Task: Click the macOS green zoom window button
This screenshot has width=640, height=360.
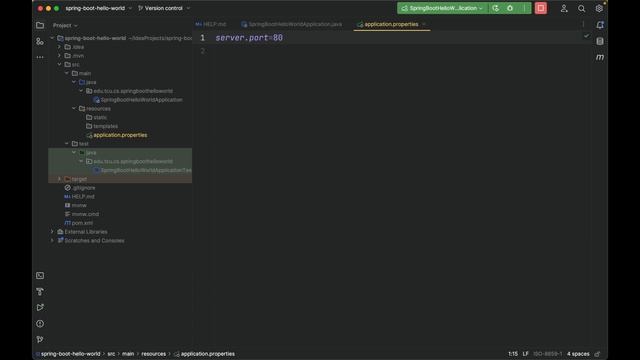Action: pyautogui.click(x=56, y=8)
